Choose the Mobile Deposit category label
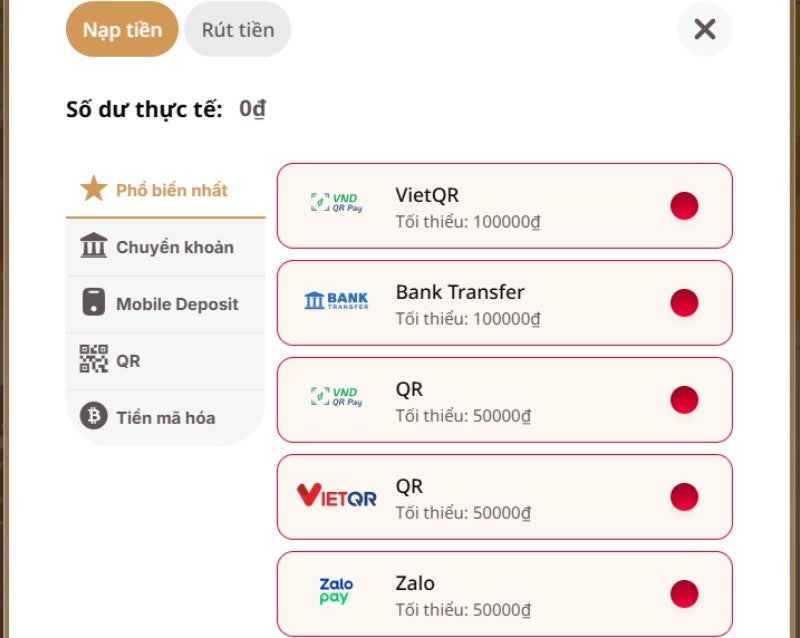This screenshot has height=638, width=800. [177, 304]
